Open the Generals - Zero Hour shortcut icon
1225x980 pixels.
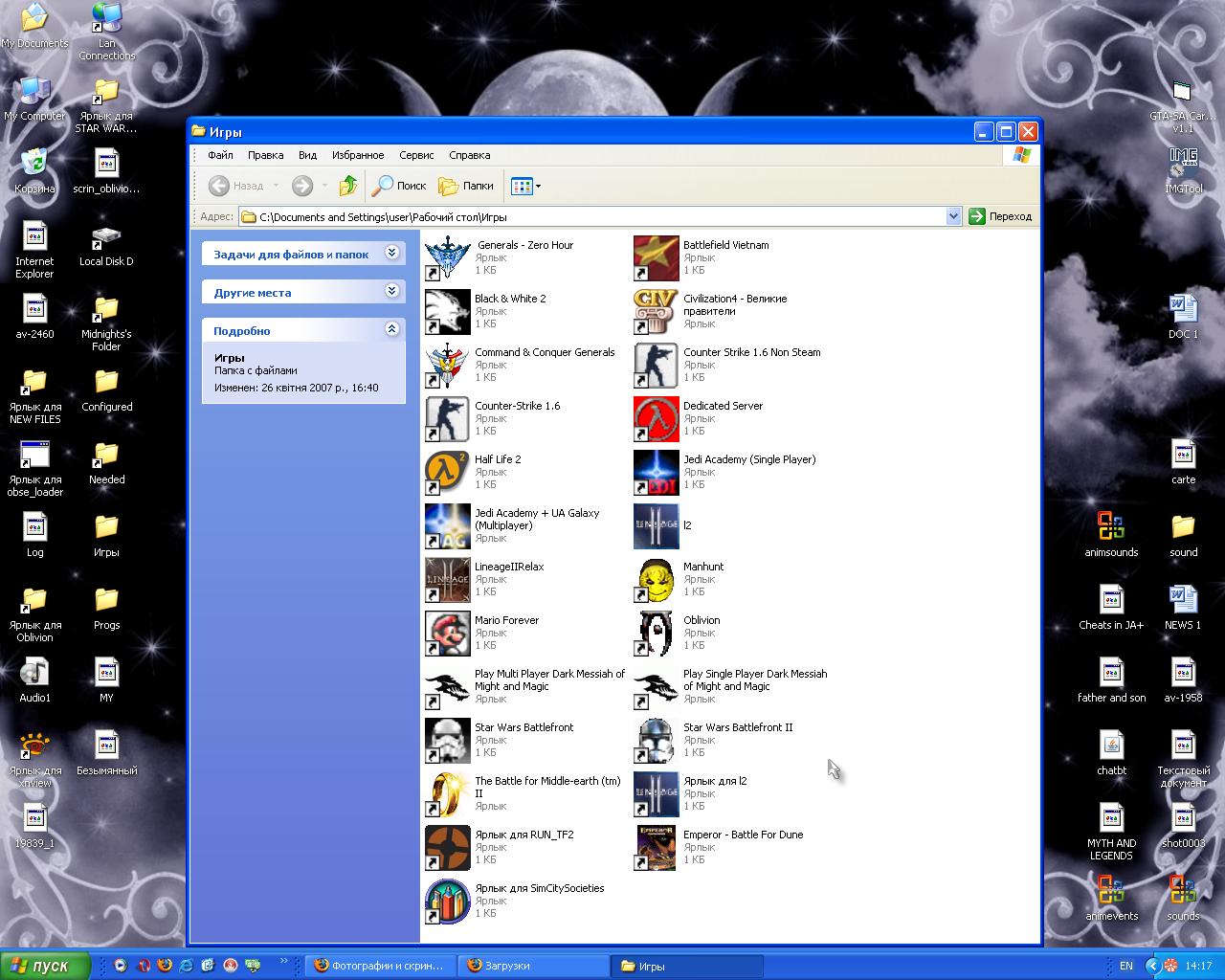coord(448,258)
